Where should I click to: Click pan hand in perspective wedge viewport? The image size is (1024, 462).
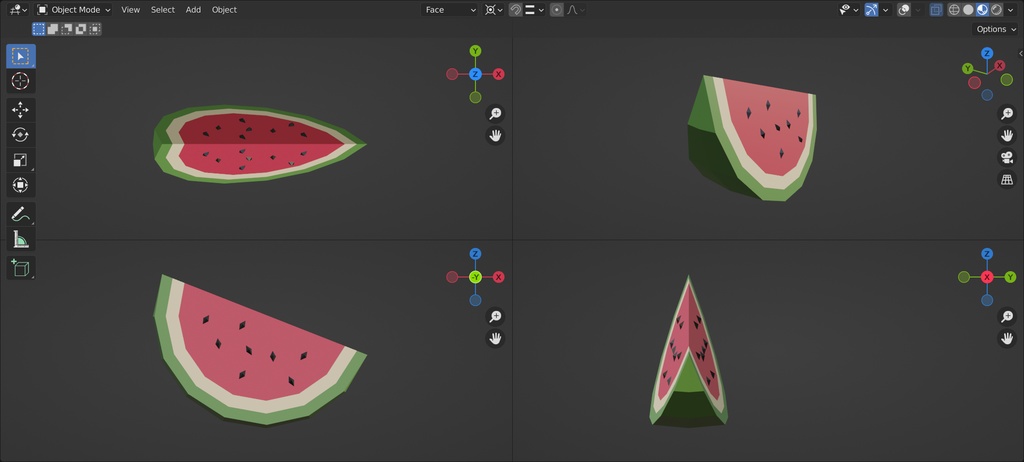click(1007, 136)
